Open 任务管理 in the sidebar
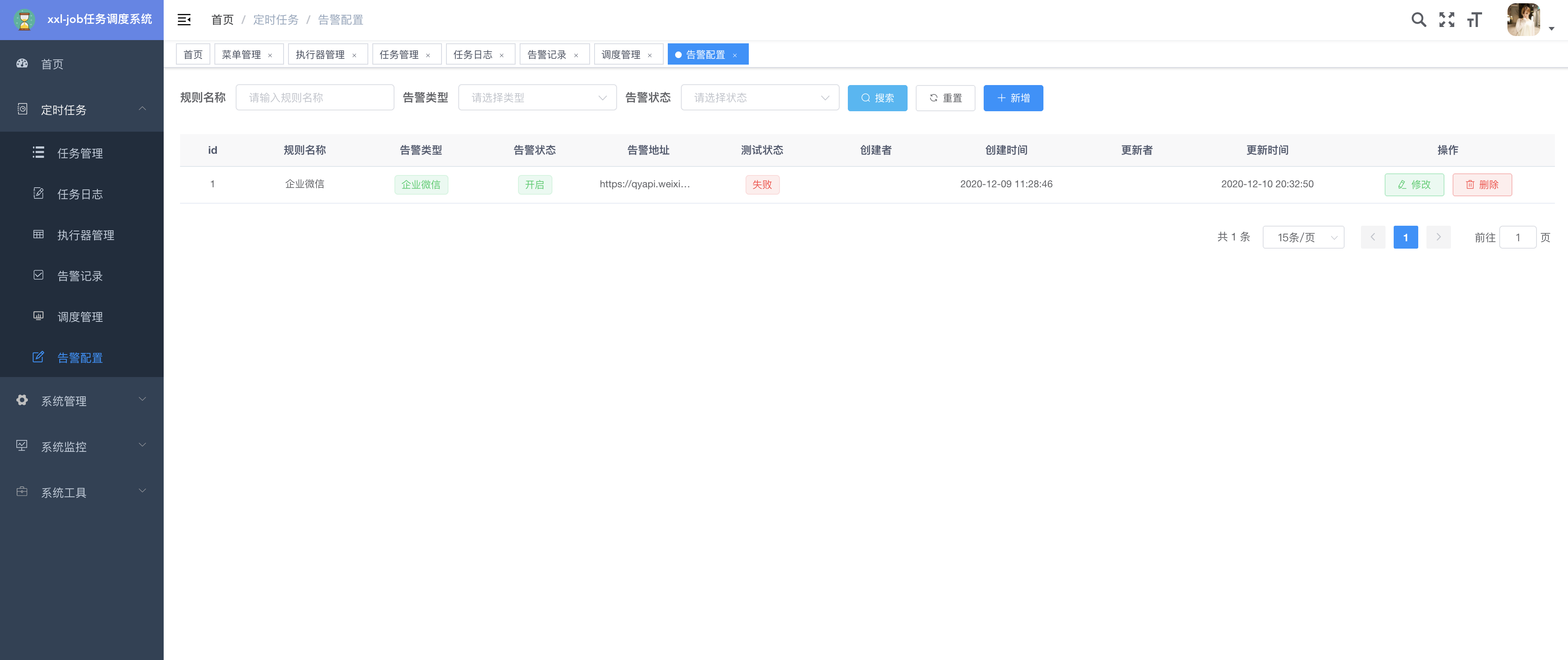This screenshot has width=1568, height=660. [80, 153]
